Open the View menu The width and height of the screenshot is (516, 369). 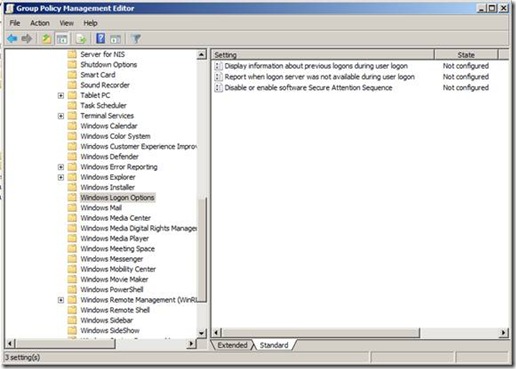(x=66, y=23)
